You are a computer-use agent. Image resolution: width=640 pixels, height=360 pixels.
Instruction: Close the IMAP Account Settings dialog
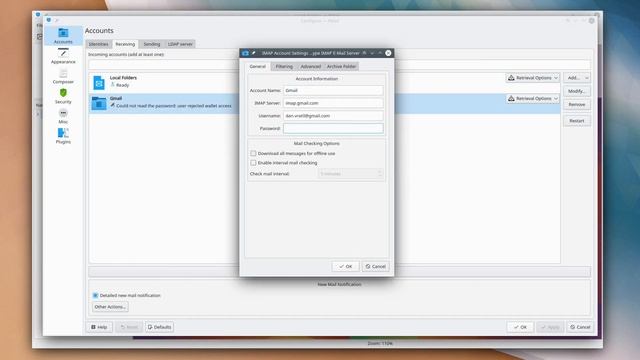coord(388,53)
